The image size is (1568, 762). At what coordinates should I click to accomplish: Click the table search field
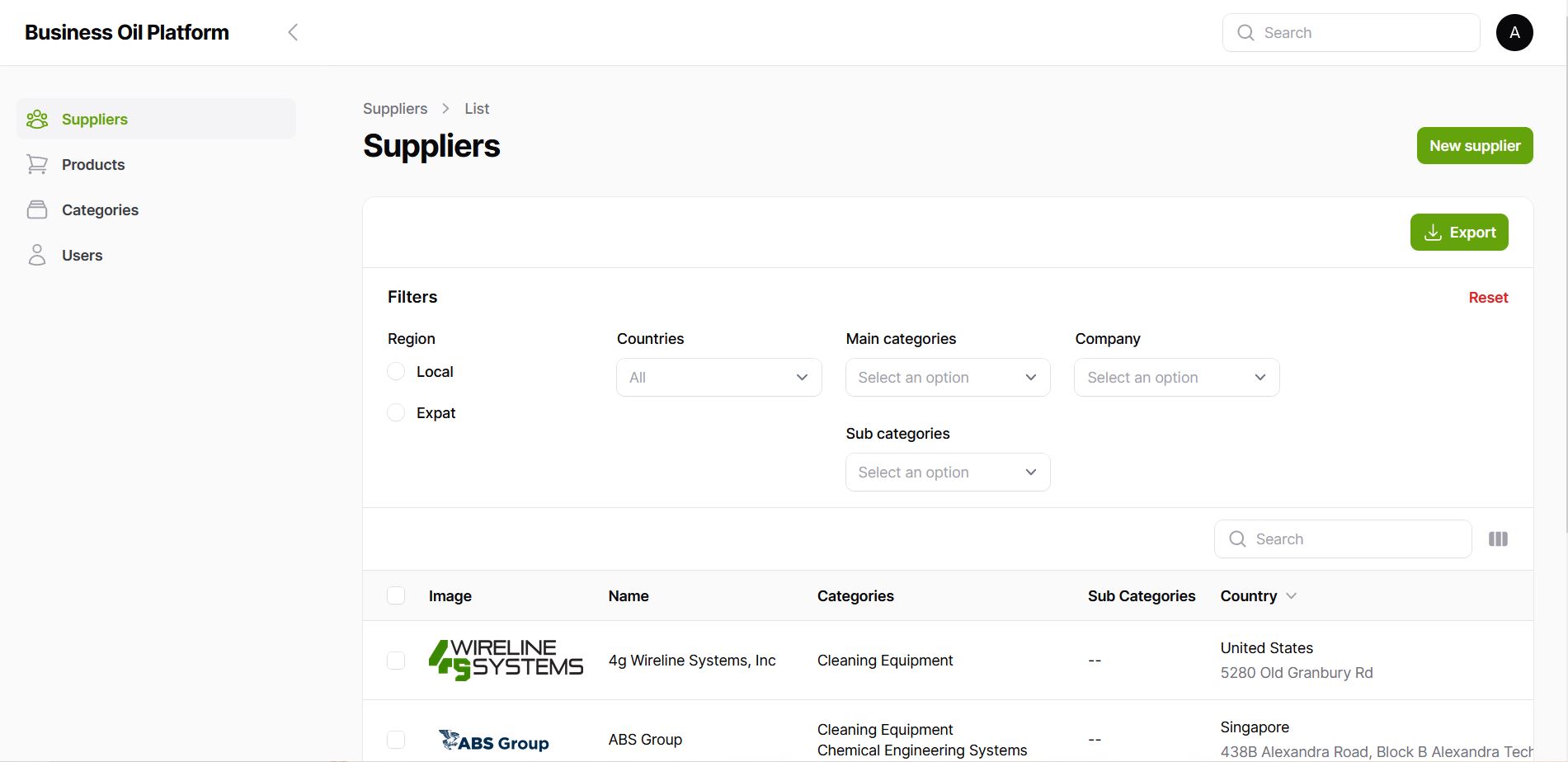pos(1353,539)
